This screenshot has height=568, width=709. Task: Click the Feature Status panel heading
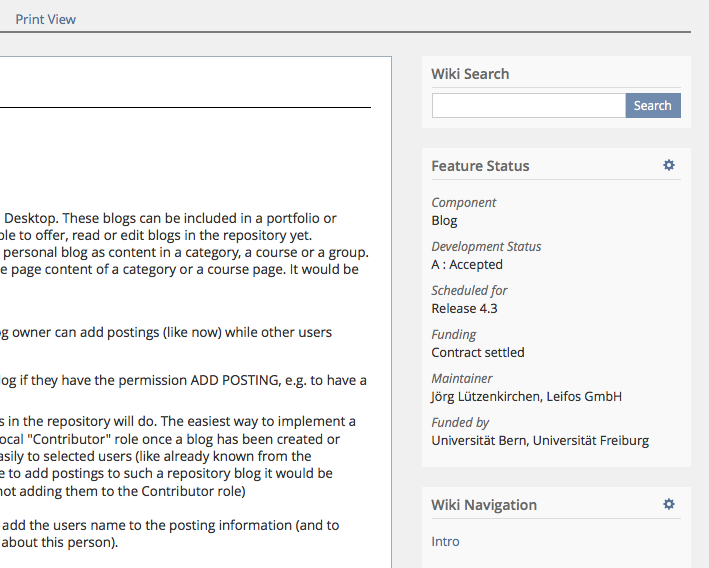click(x=480, y=166)
